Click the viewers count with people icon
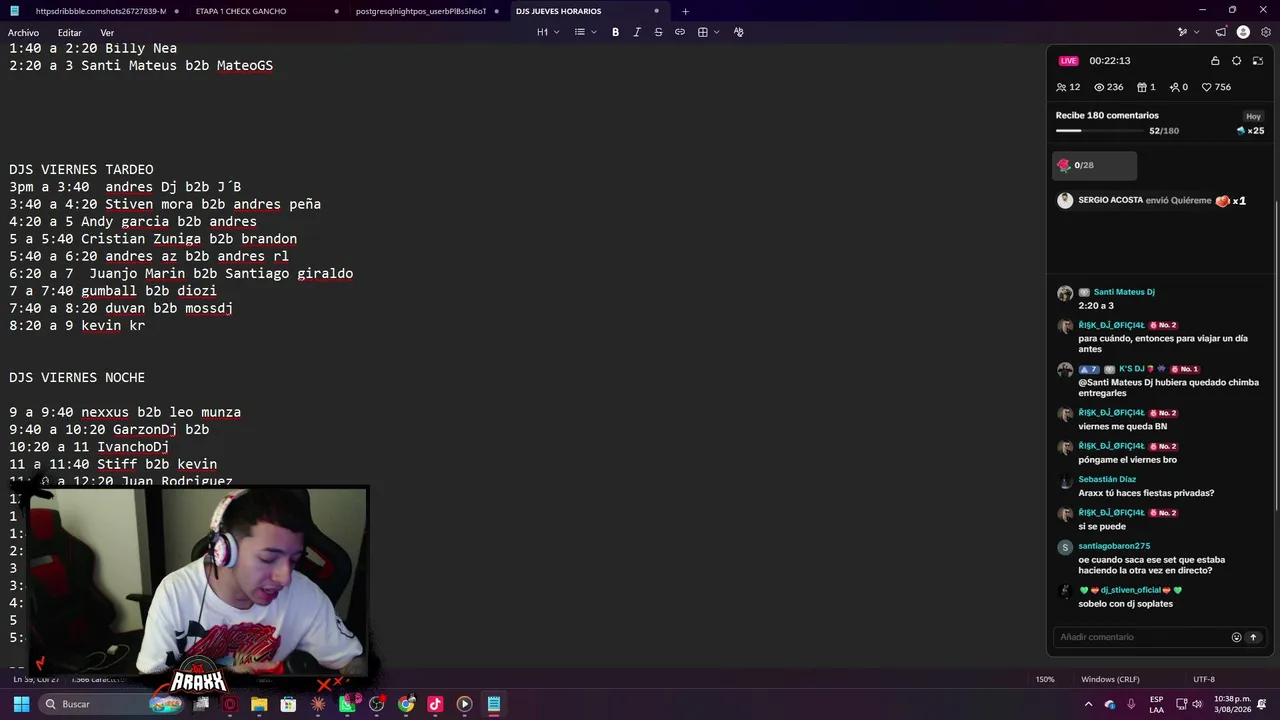The image size is (1280, 720). [x=1068, y=87]
